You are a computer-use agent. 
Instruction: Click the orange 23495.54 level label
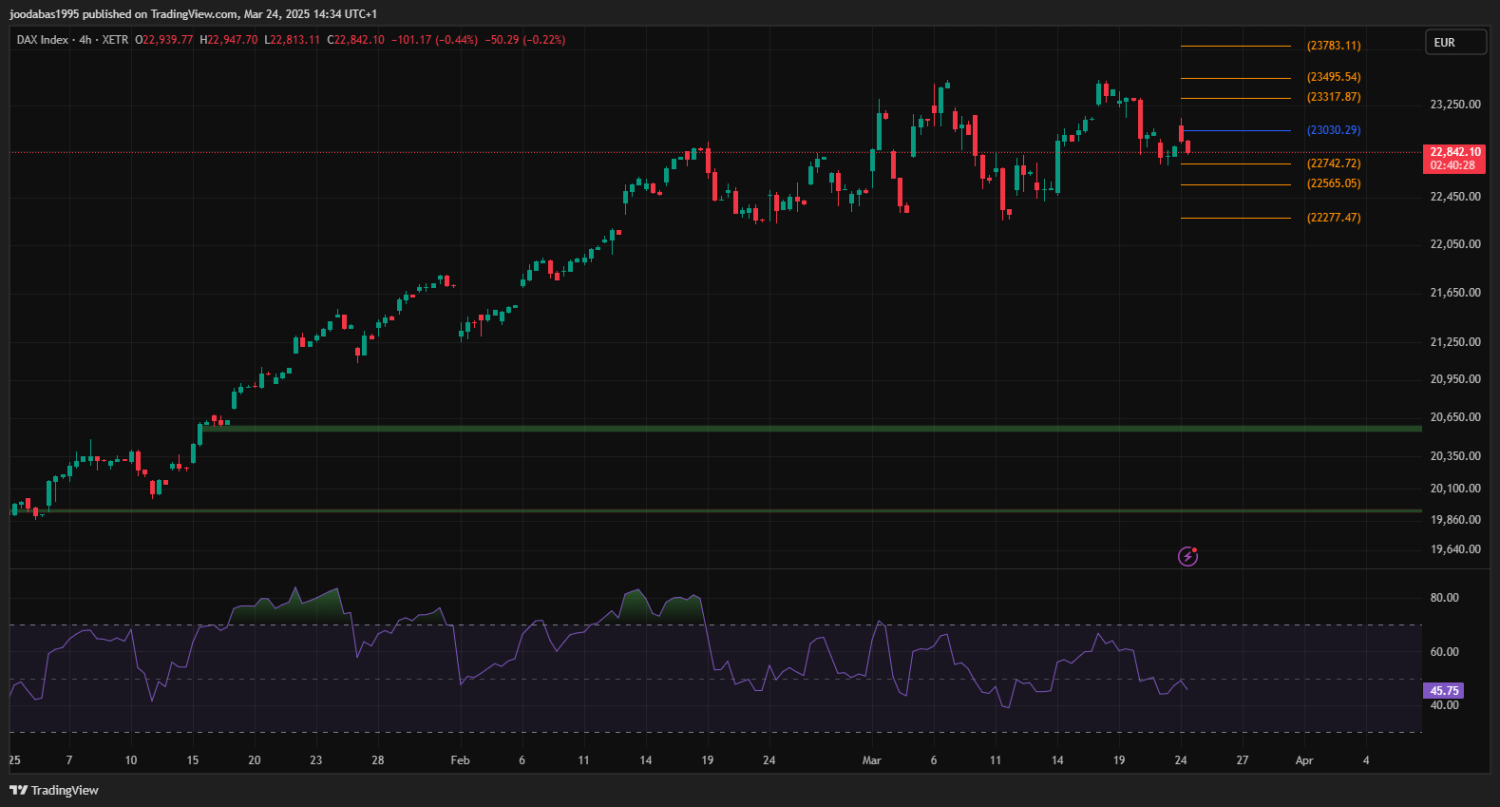click(x=1333, y=78)
